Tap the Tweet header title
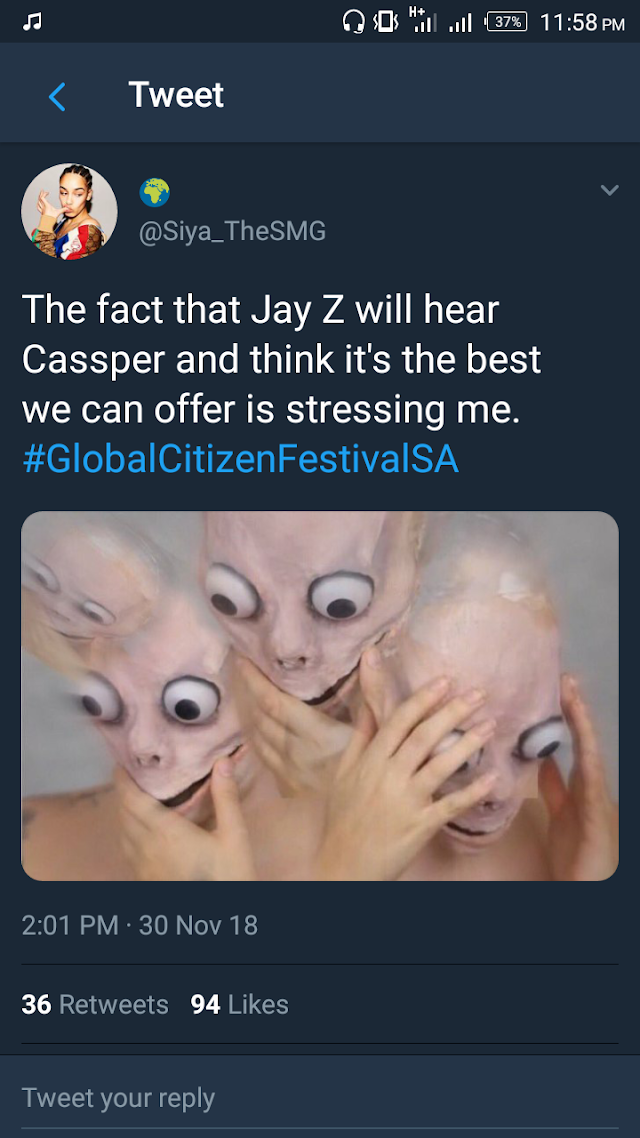640x1138 pixels. 176,95
